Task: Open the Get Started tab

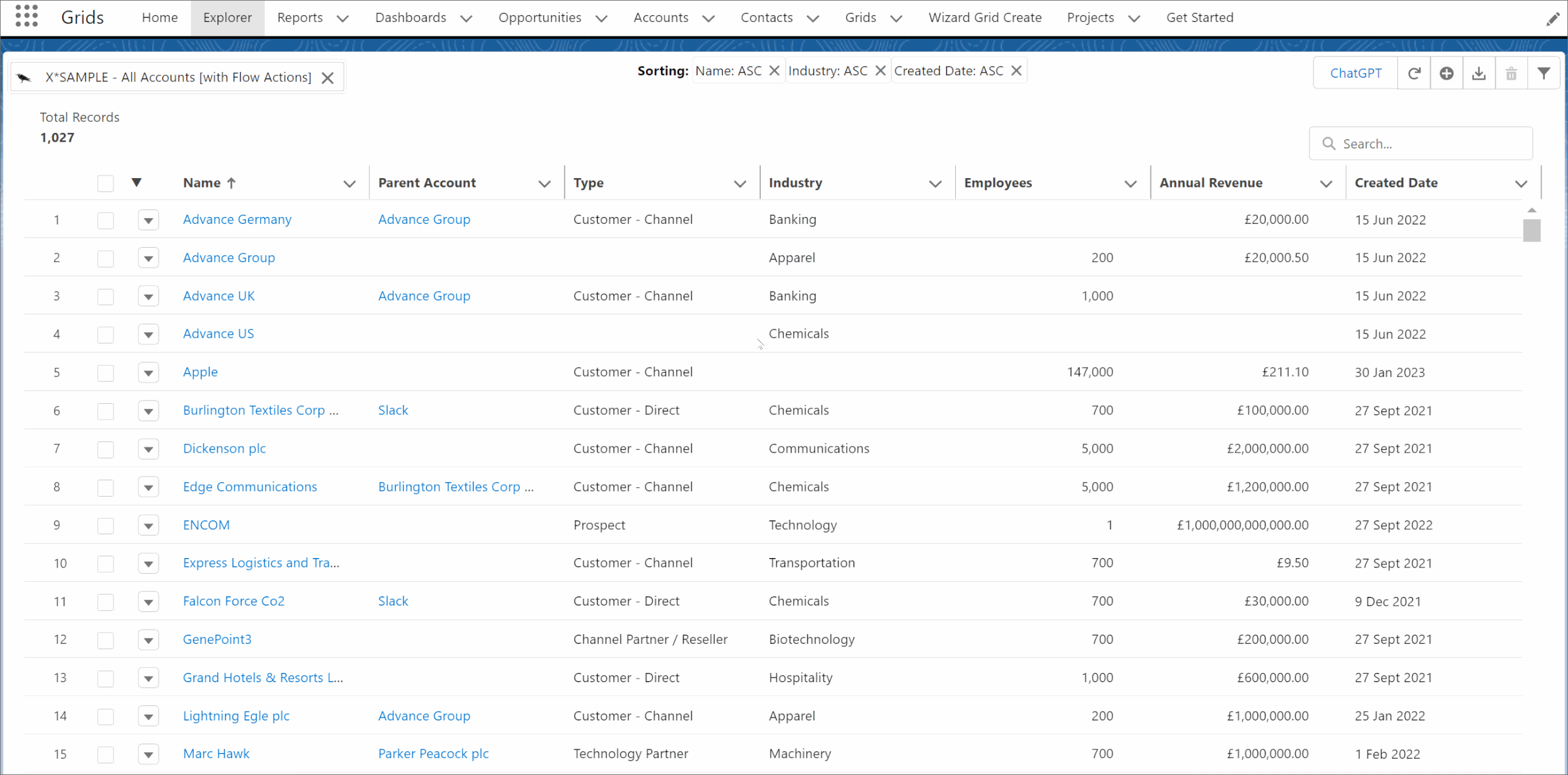Action: click(1200, 18)
